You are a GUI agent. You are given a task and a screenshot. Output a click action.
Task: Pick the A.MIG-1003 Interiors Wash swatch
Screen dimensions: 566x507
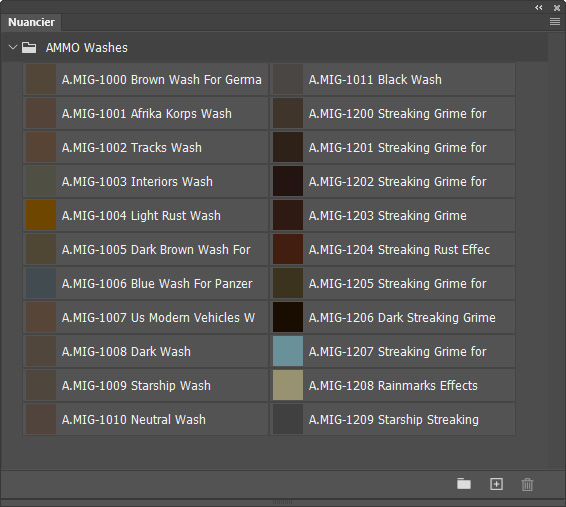pyautogui.click(x=41, y=181)
